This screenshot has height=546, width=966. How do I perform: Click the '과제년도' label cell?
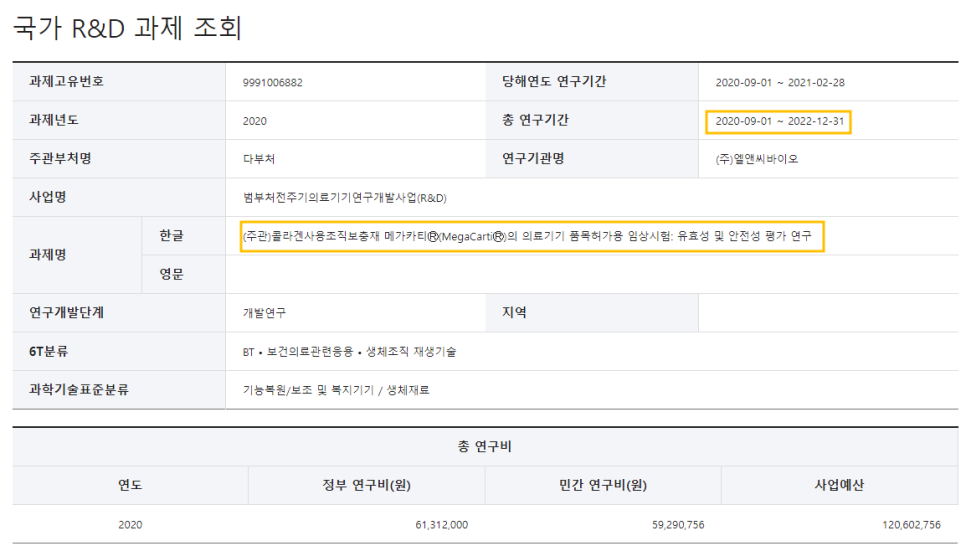(x=119, y=120)
